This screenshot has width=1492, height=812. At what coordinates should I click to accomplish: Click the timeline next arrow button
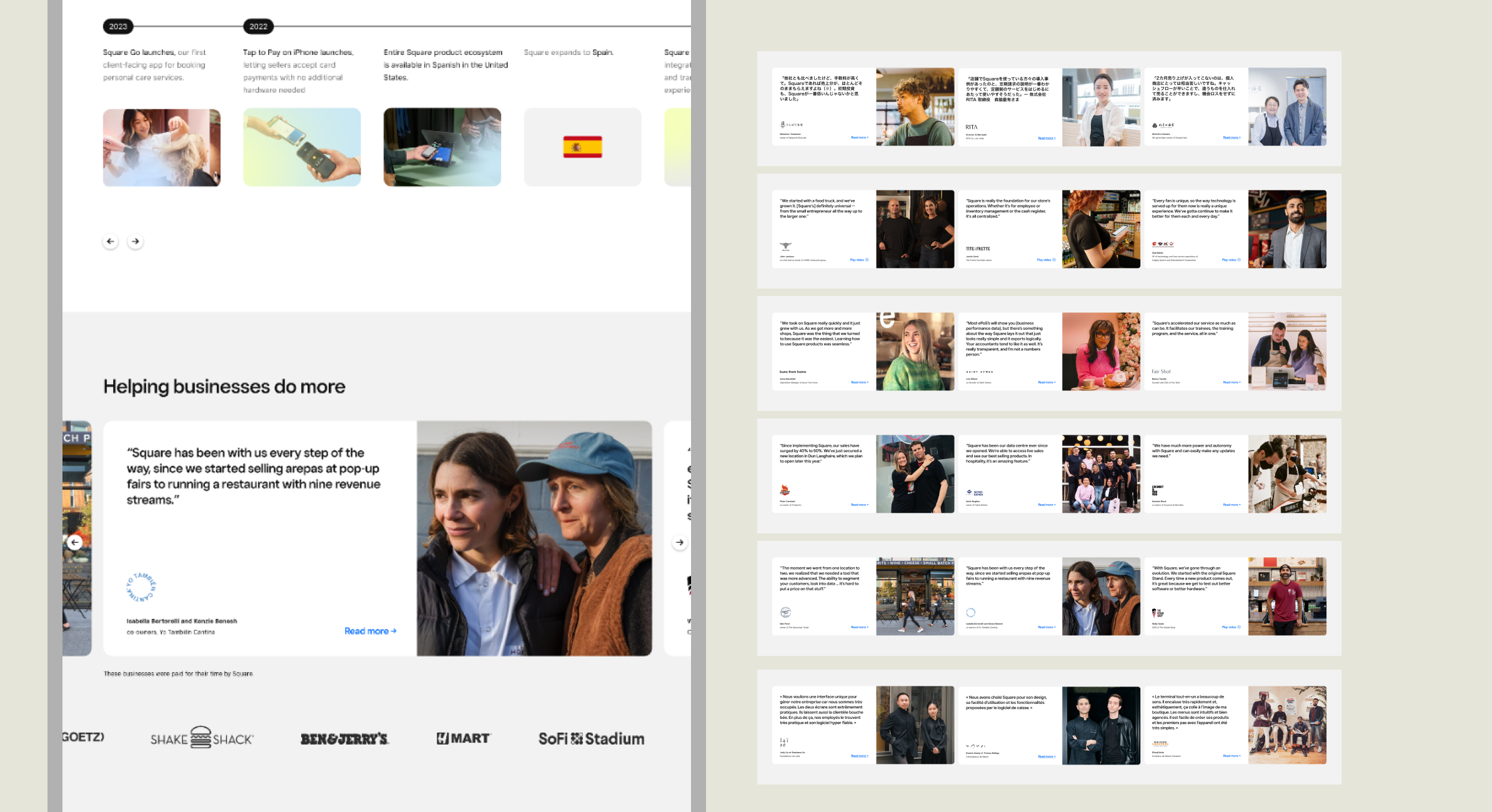pos(136,241)
